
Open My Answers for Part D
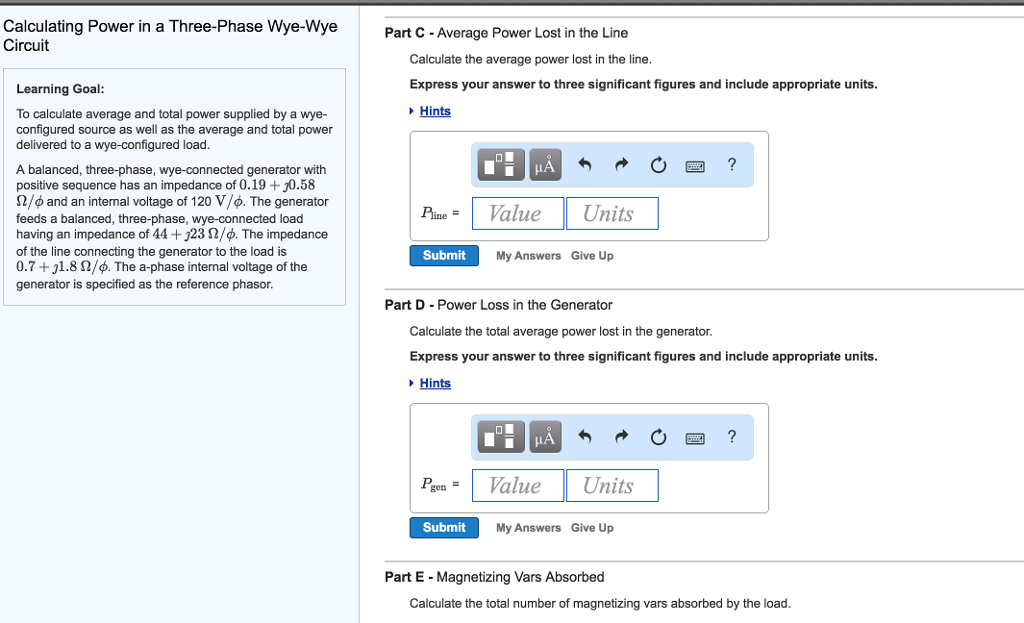pyautogui.click(x=528, y=527)
